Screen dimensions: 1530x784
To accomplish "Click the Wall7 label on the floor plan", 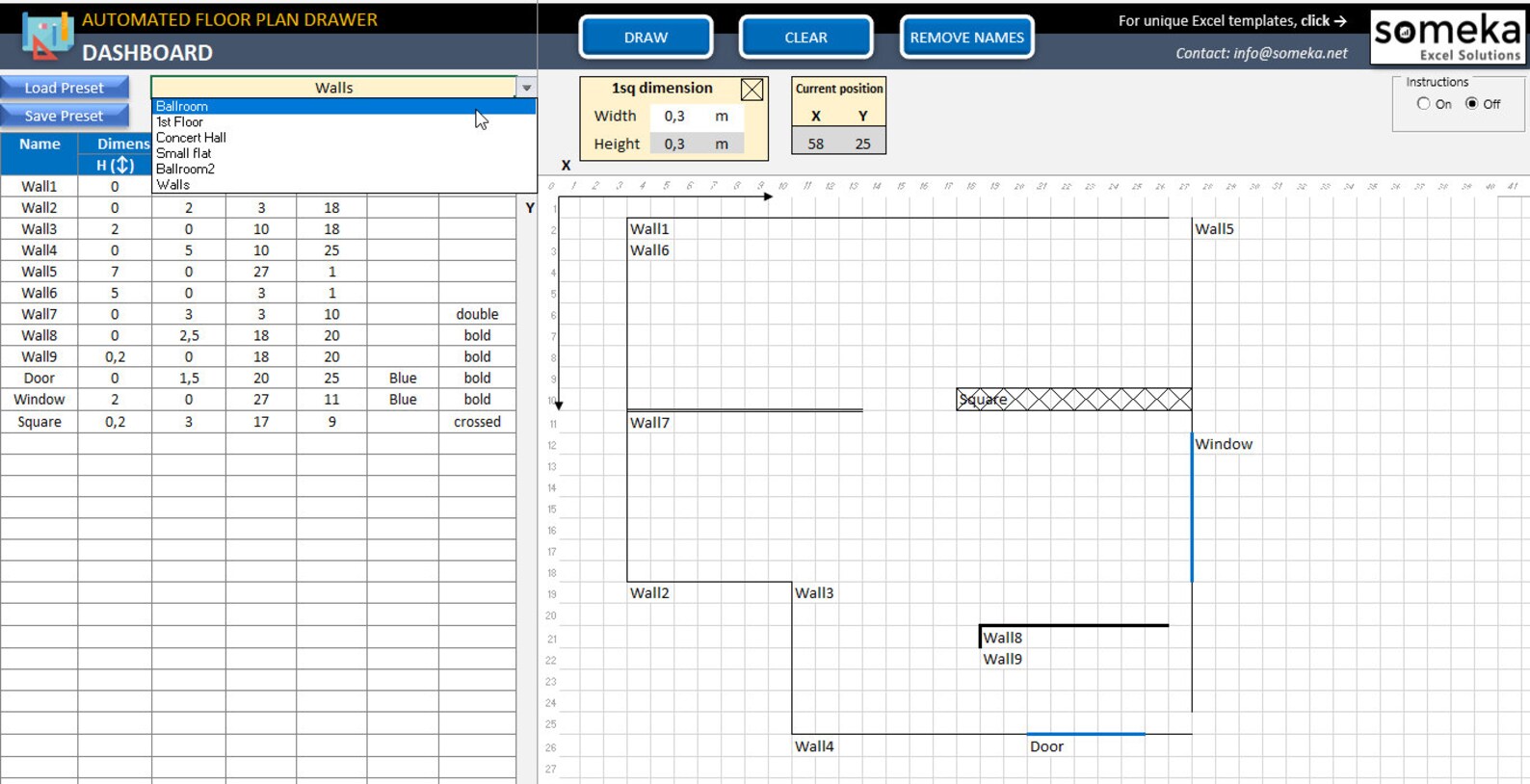I will click(649, 423).
